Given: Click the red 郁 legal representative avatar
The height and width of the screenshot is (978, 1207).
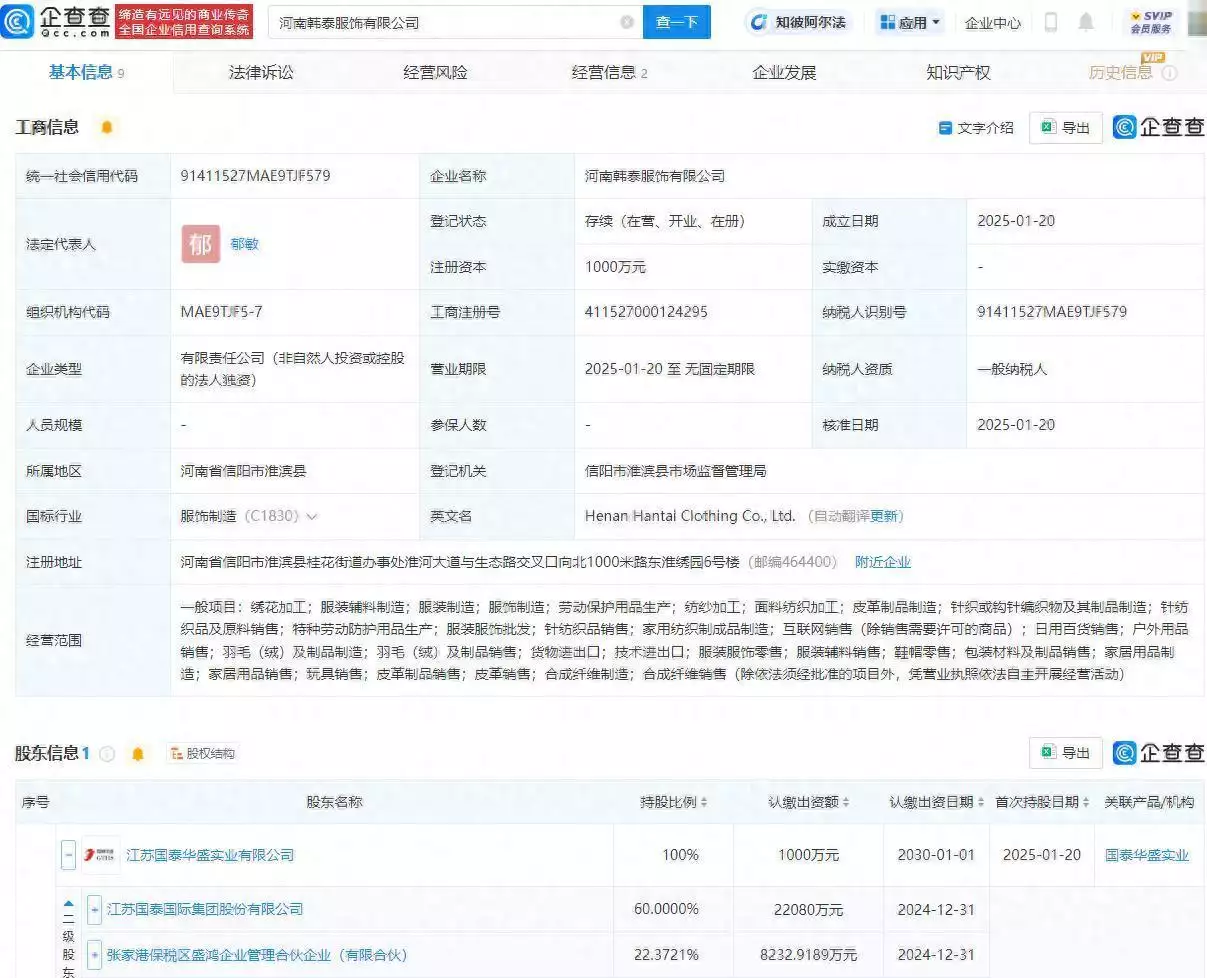Looking at the screenshot, I should [200, 244].
